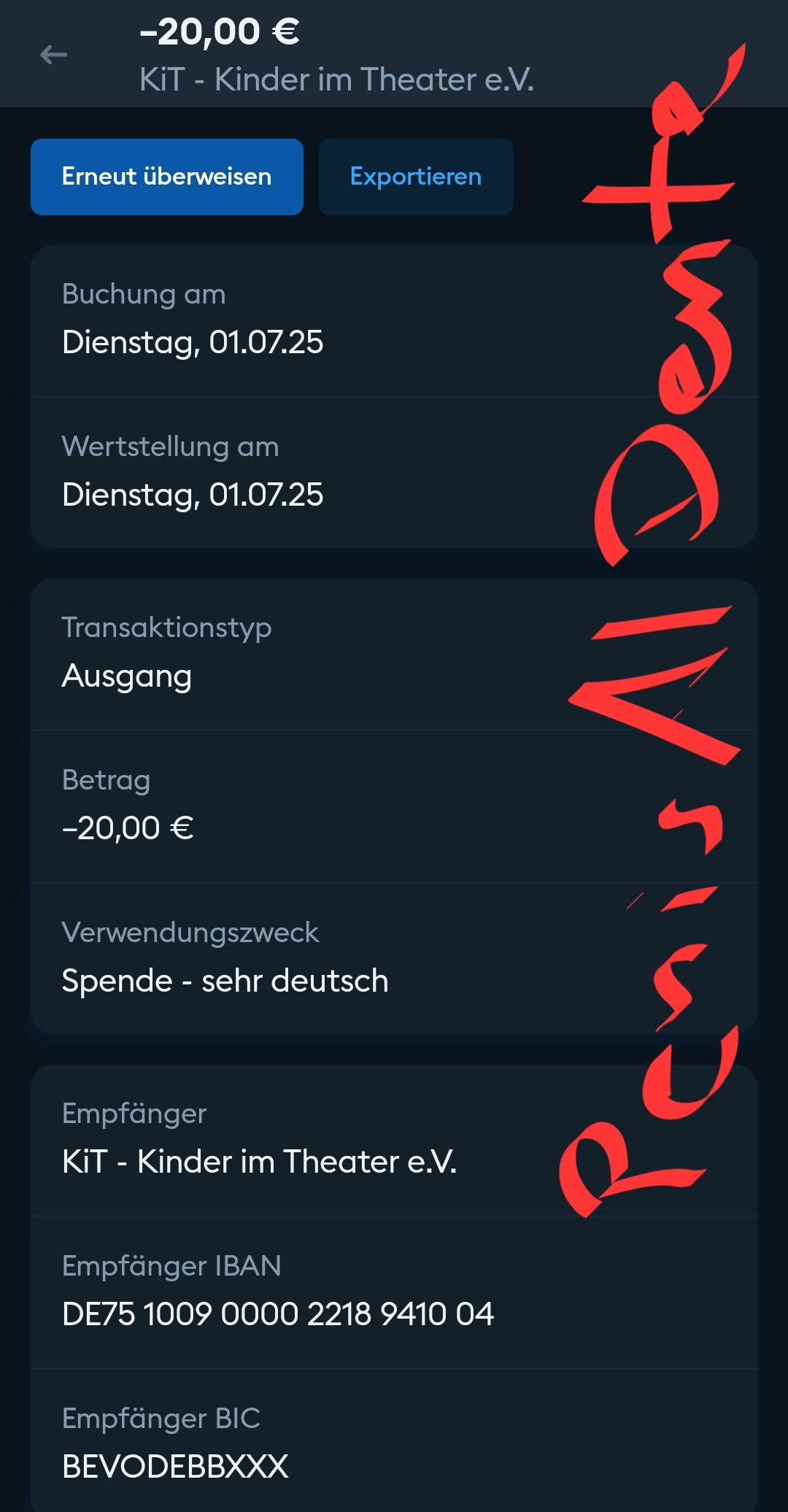788x1512 pixels.
Task: Tap the Buchung am label
Action: (x=144, y=294)
